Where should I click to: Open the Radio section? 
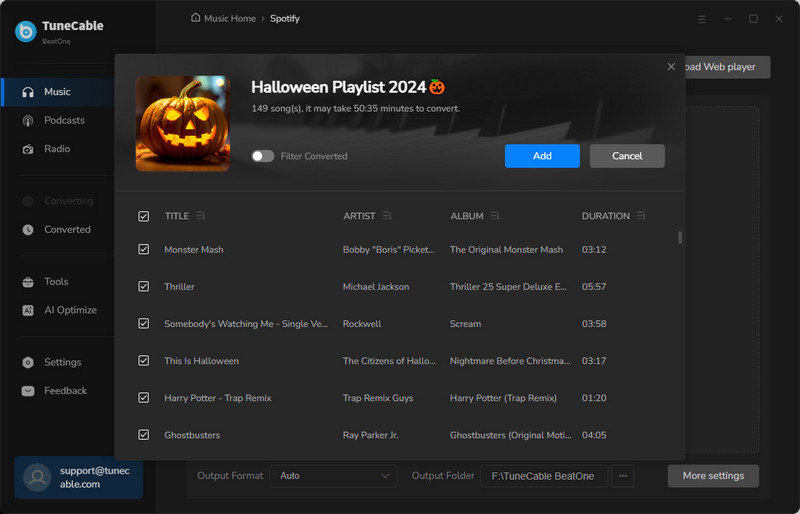pyautogui.click(x=58, y=149)
